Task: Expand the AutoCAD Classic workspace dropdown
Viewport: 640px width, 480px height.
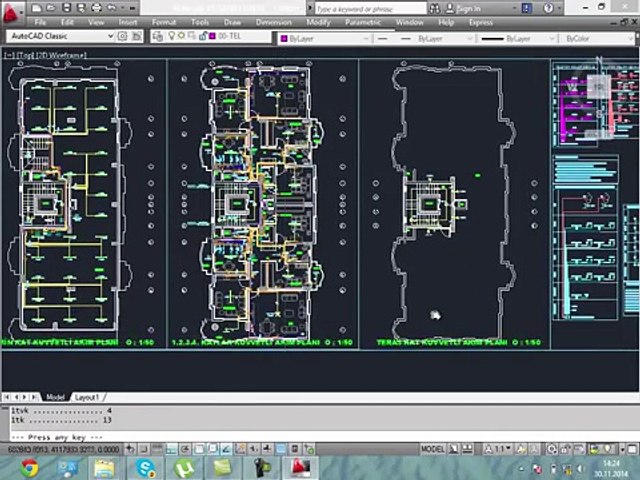Action: point(109,37)
